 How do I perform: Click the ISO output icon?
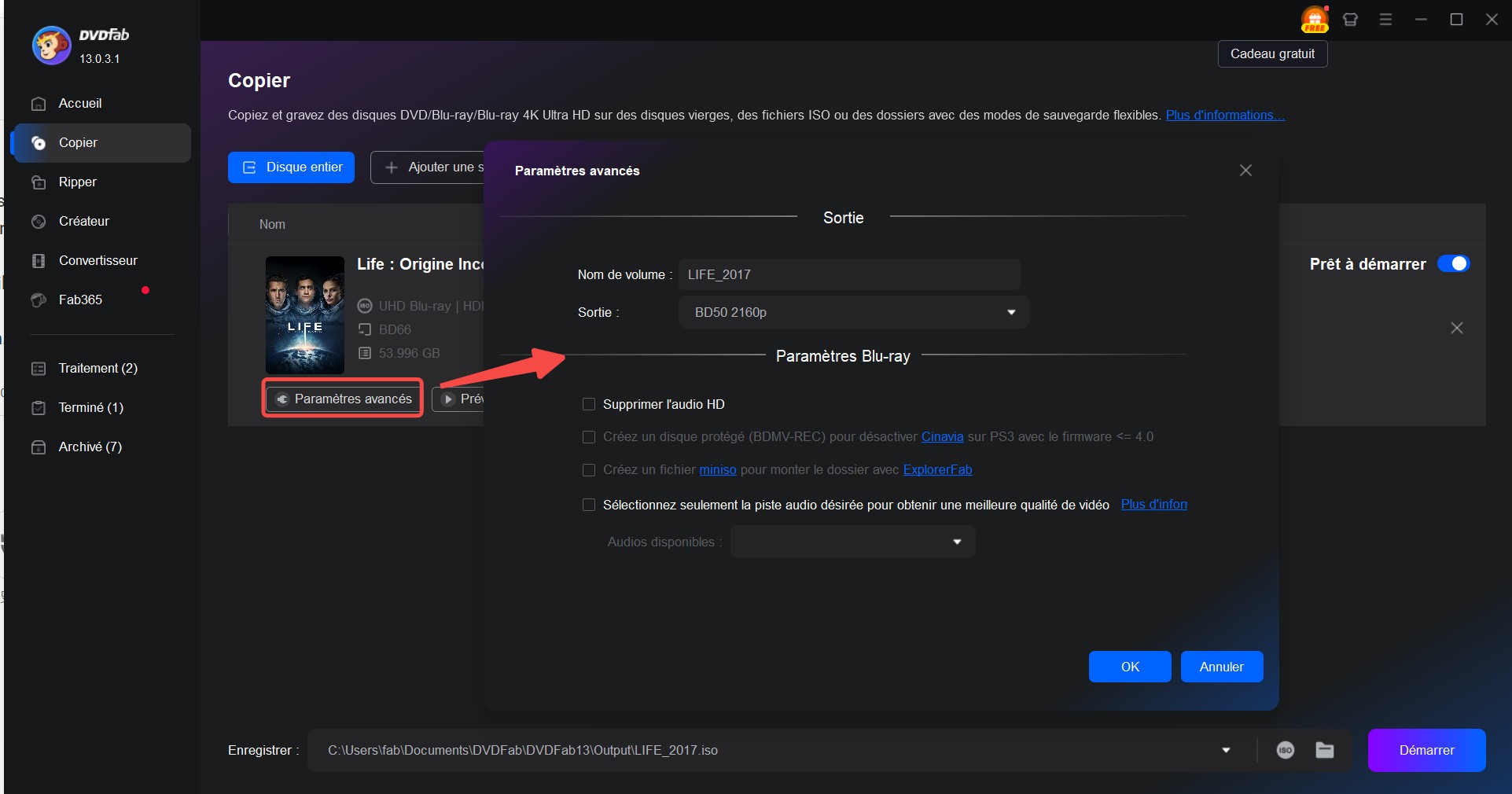[1285, 750]
